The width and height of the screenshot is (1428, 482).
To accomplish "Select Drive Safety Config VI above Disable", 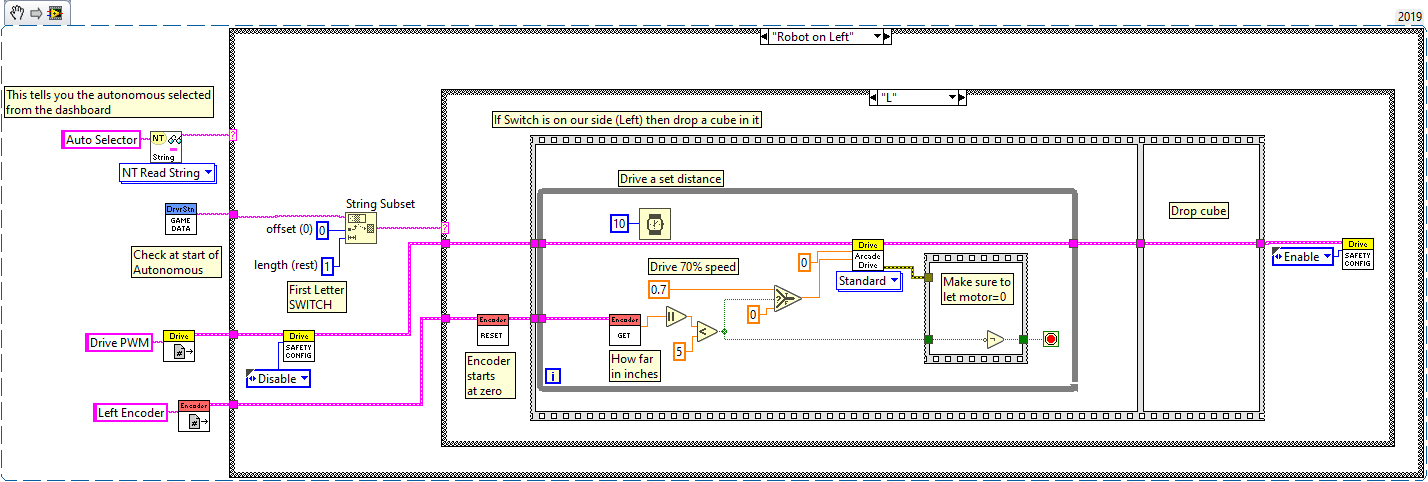I will (x=299, y=346).
